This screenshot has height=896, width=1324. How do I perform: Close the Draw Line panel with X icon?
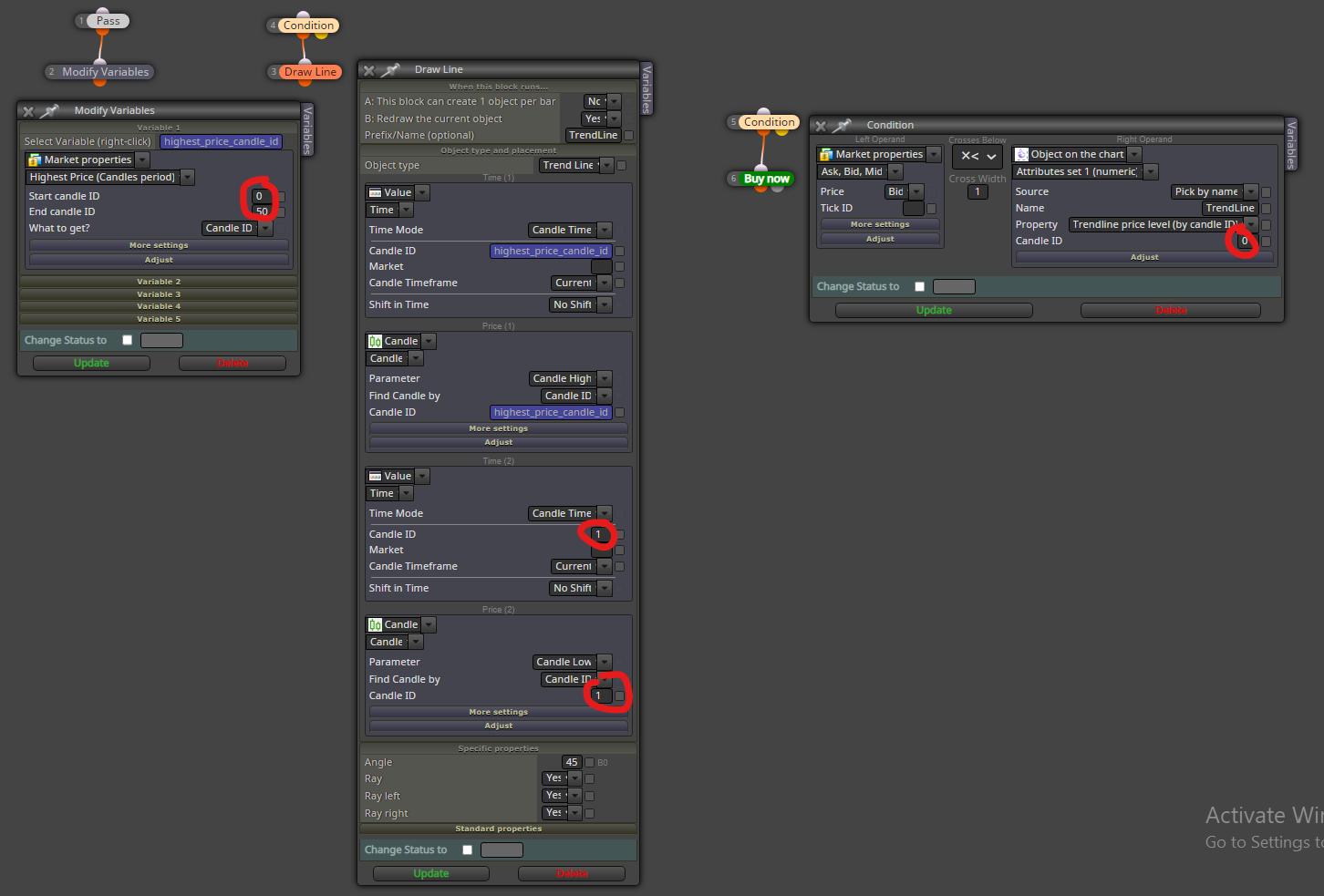[x=368, y=70]
